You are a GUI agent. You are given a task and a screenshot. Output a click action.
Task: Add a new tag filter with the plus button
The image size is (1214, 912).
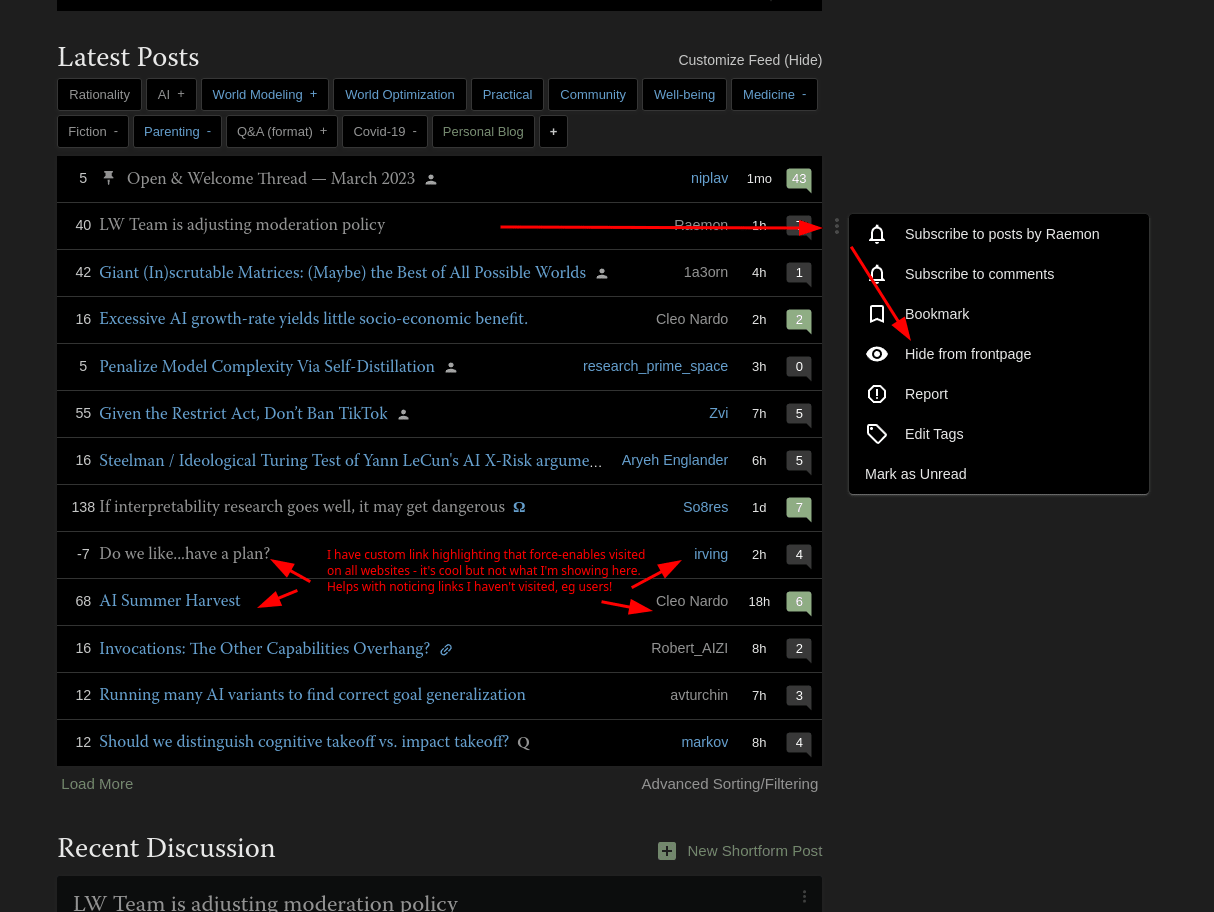pyautogui.click(x=553, y=131)
